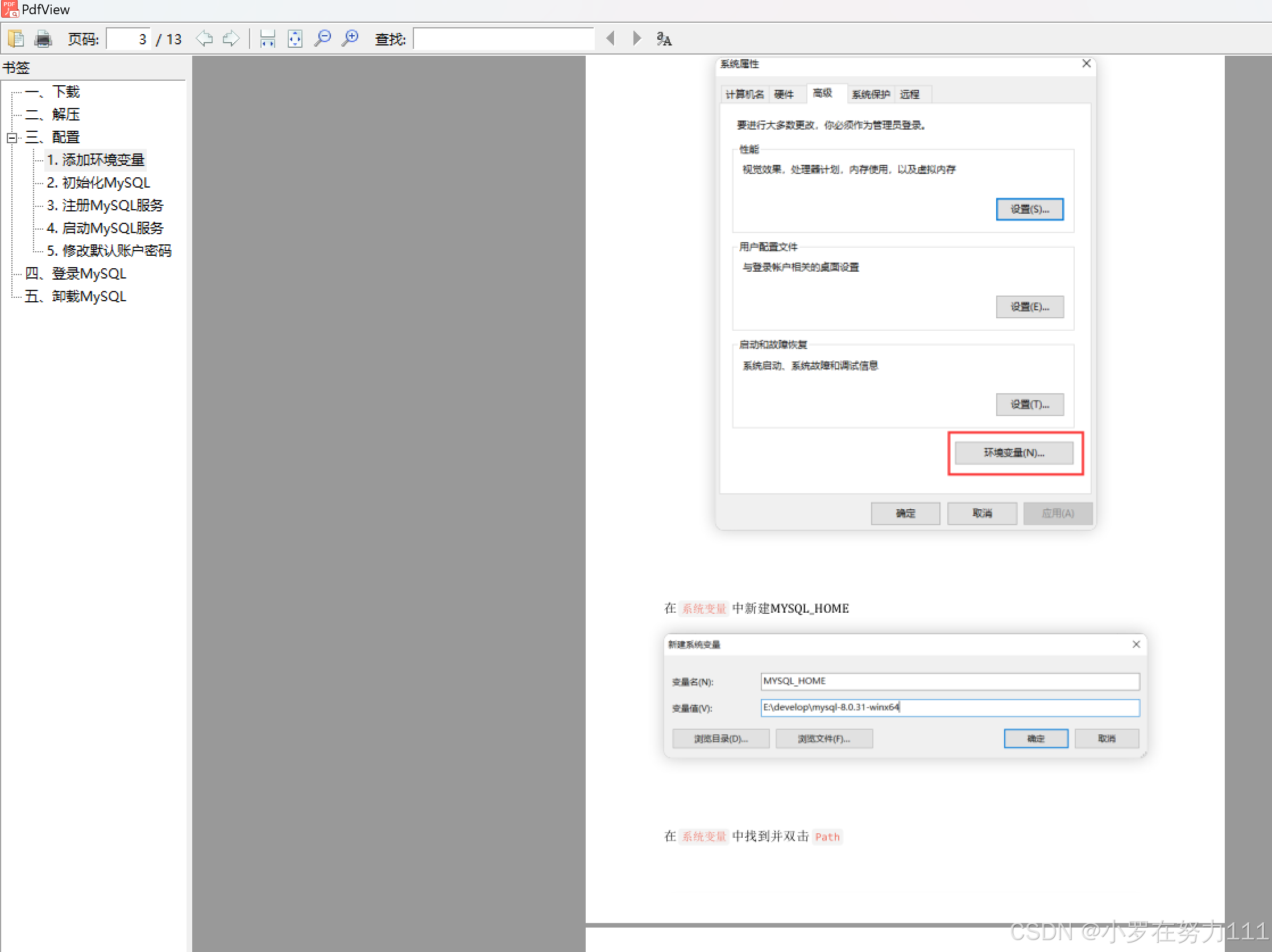Screen dimensions: 1272x952
Task: Click the zoom out magnifier
Action: coord(322,39)
